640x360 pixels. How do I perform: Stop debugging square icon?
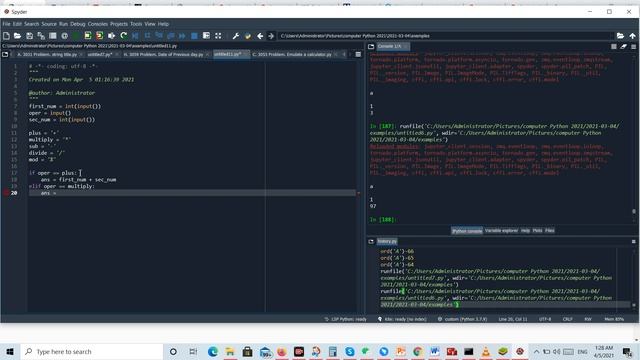coord(194,36)
